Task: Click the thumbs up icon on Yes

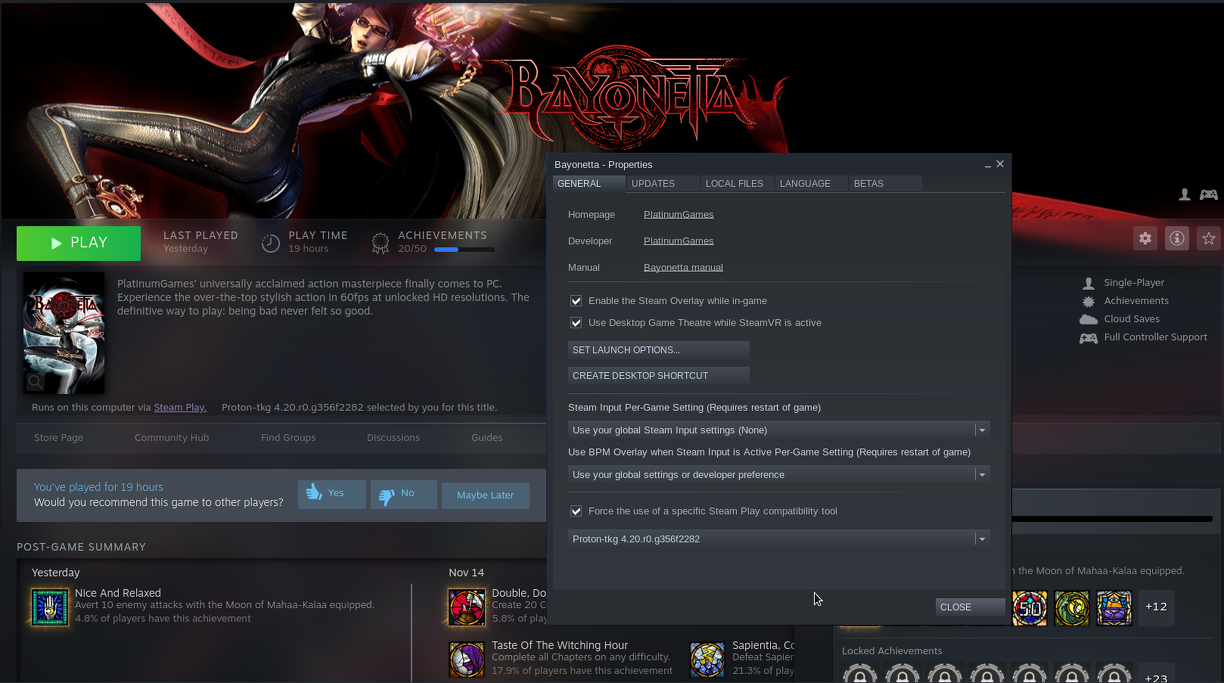Action: pos(314,493)
